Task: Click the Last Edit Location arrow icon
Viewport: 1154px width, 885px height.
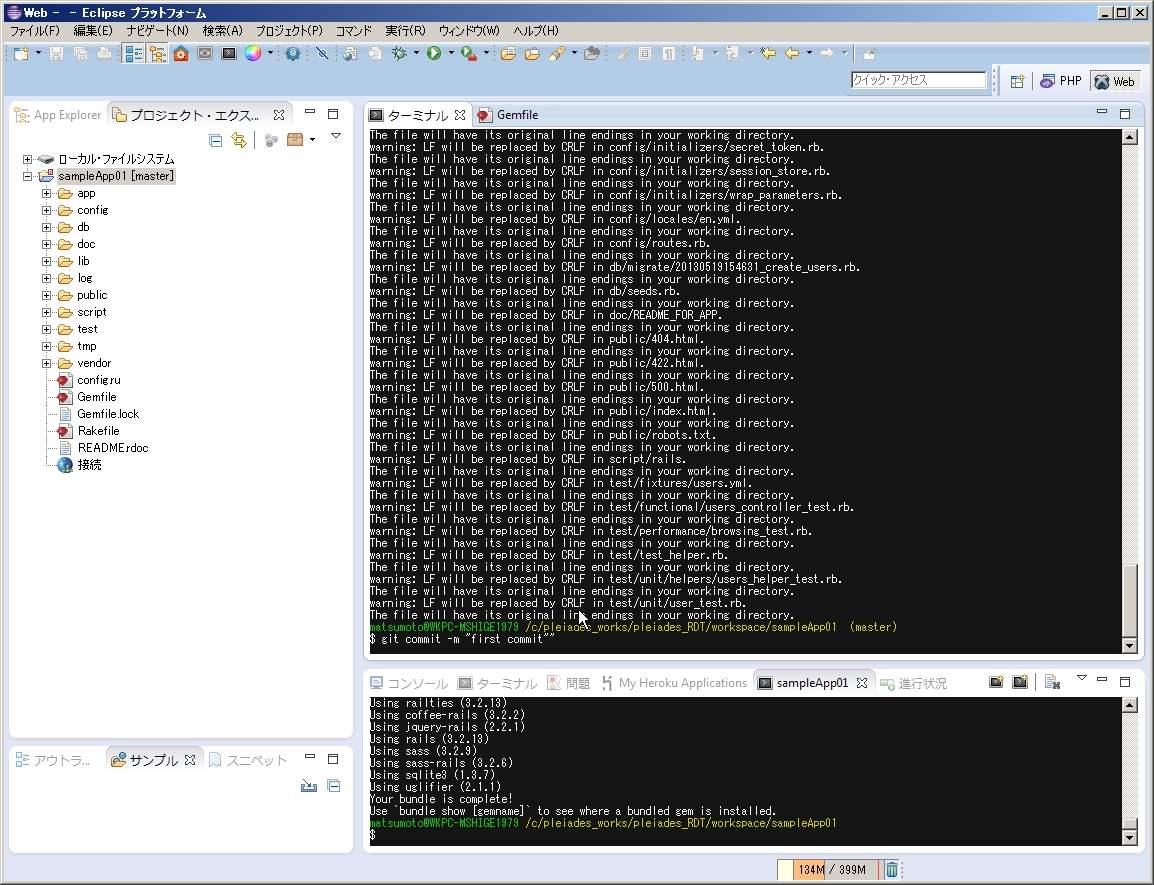Action: pos(768,53)
